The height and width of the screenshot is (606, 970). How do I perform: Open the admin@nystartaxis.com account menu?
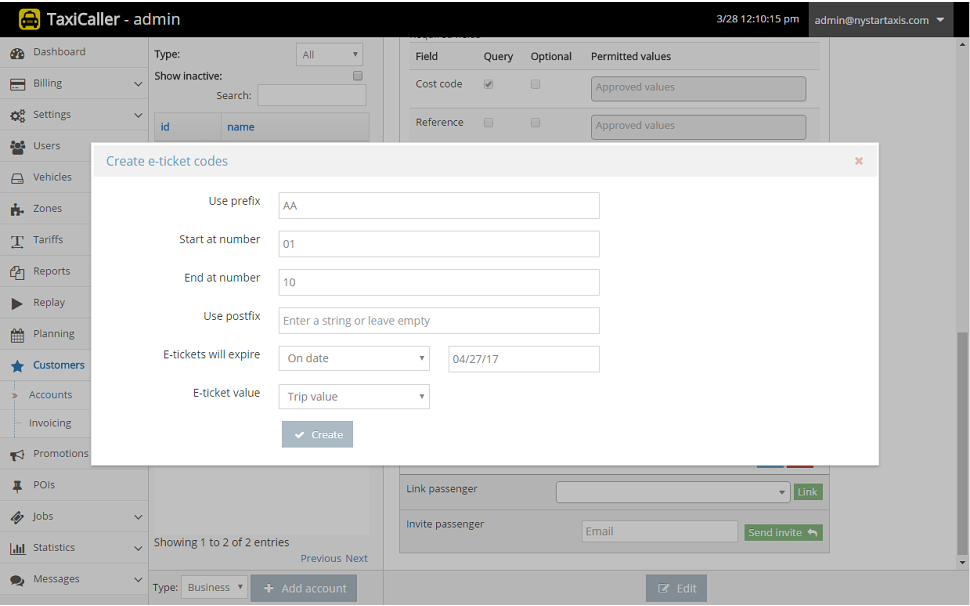point(875,19)
